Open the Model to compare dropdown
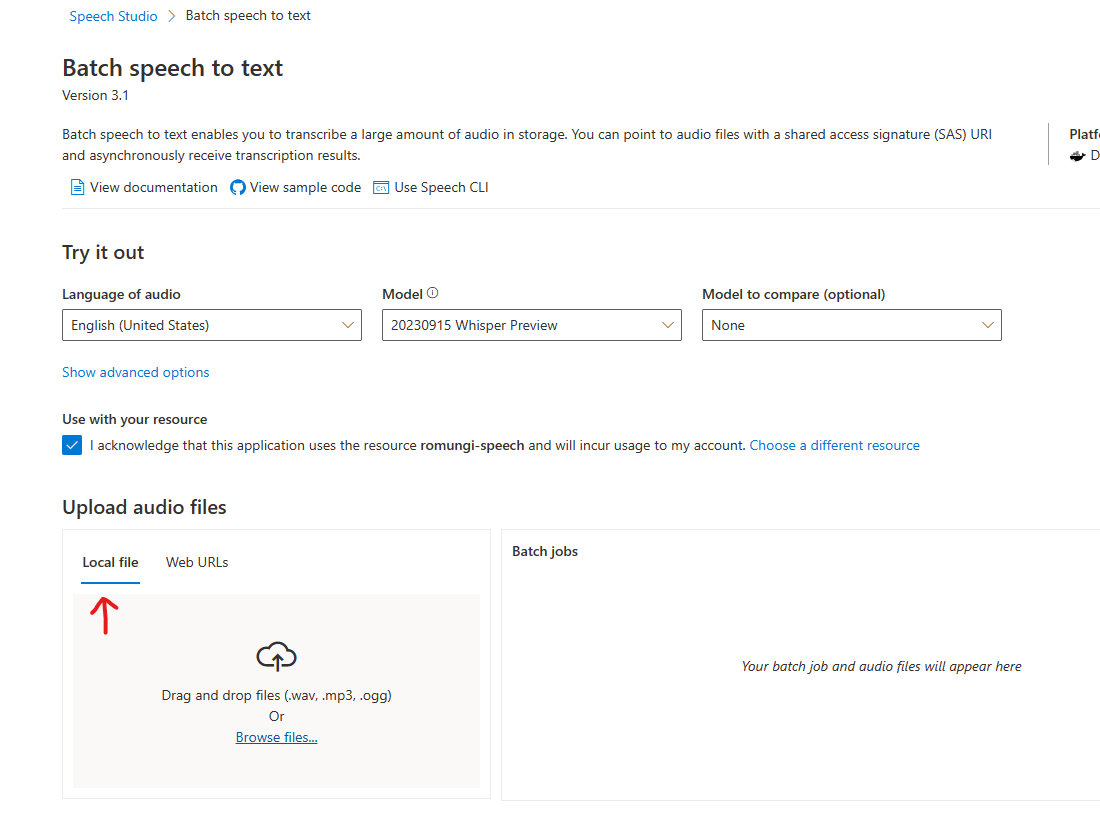The width and height of the screenshot is (1100, 826). (852, 326)
